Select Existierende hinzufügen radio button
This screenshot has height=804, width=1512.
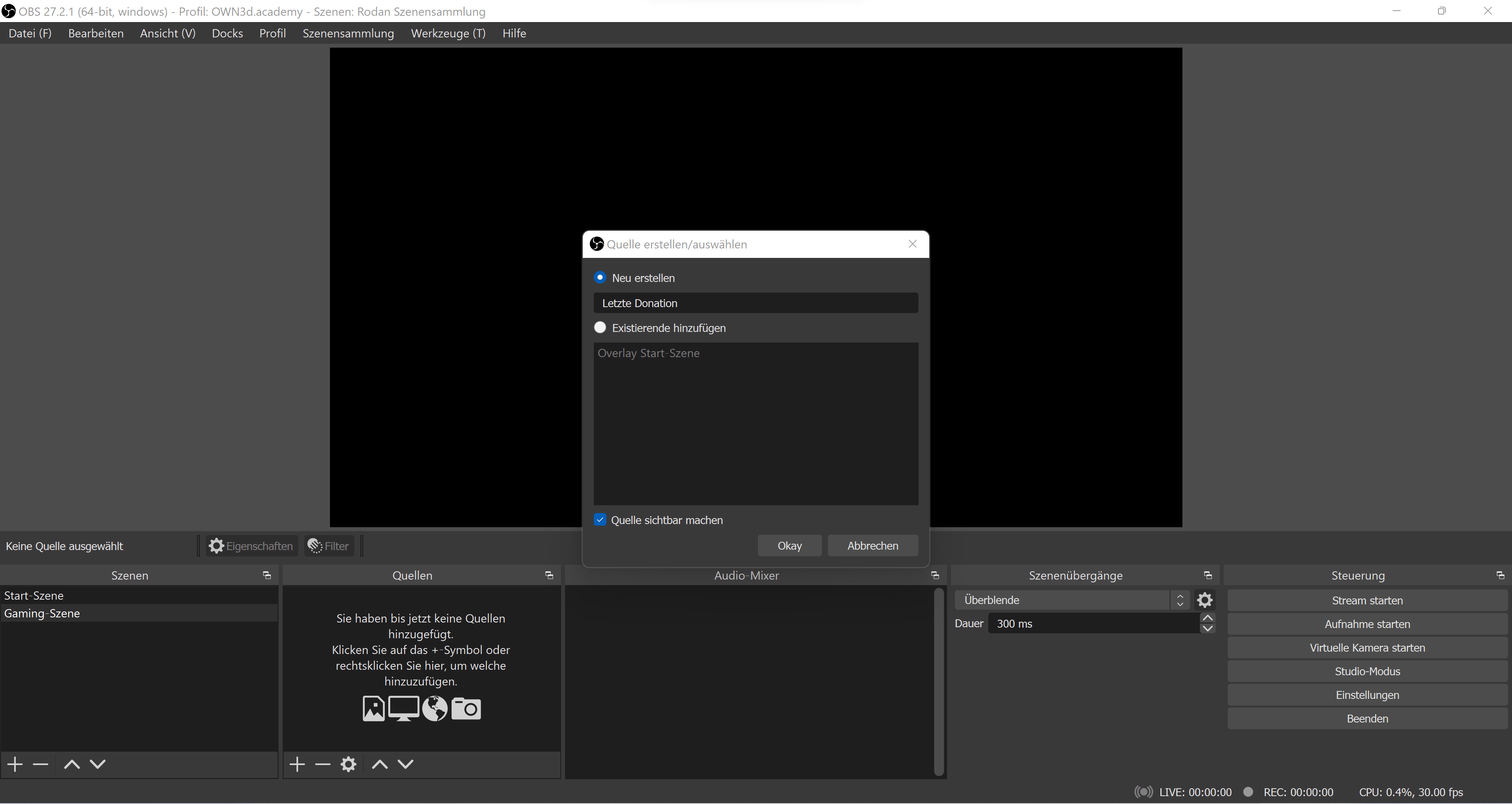coord(600,328)
